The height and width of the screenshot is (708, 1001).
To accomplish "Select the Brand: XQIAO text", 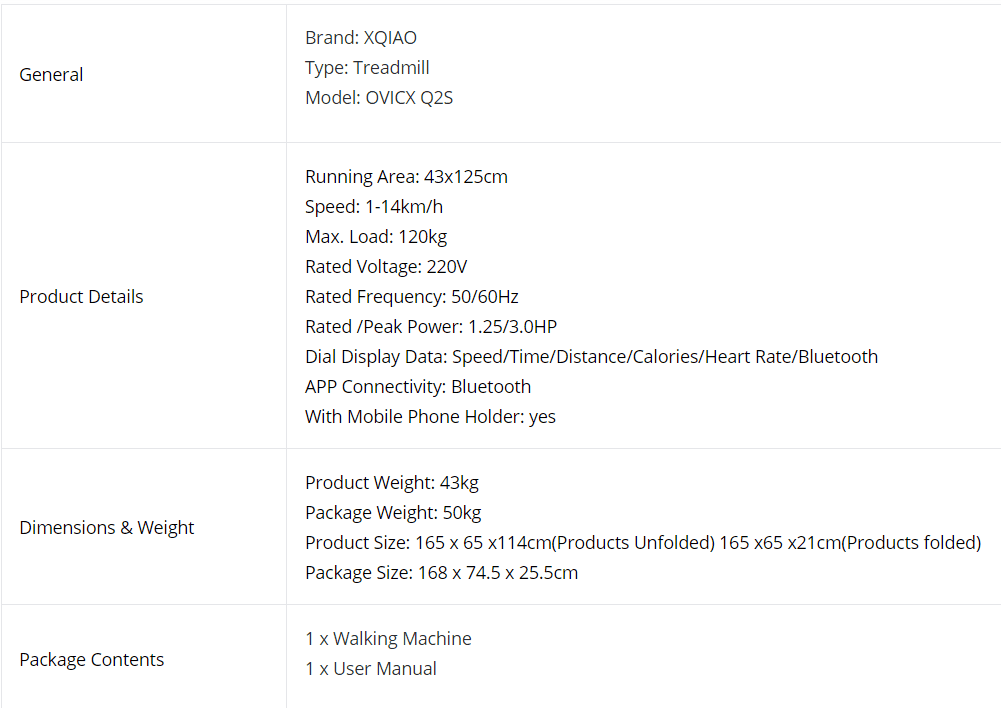I will click(361, 38).
